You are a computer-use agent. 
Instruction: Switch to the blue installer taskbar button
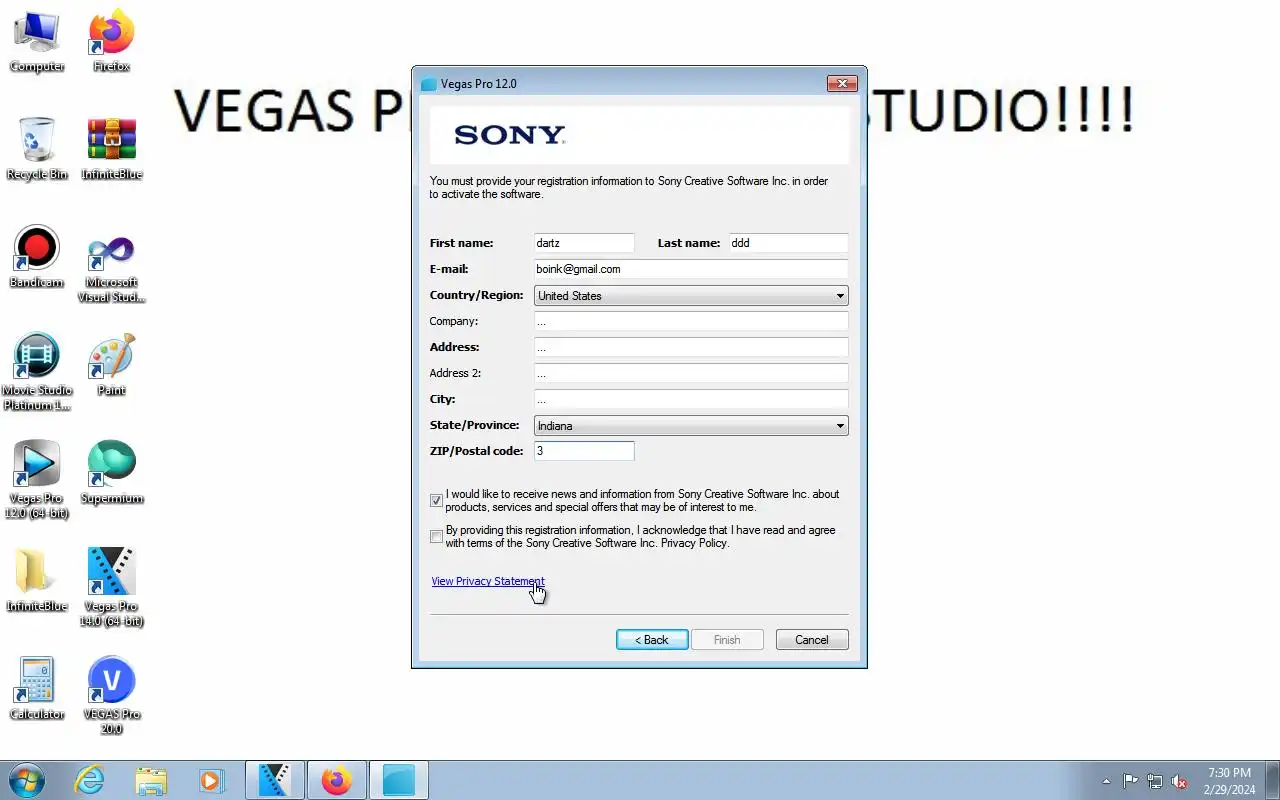398,780
